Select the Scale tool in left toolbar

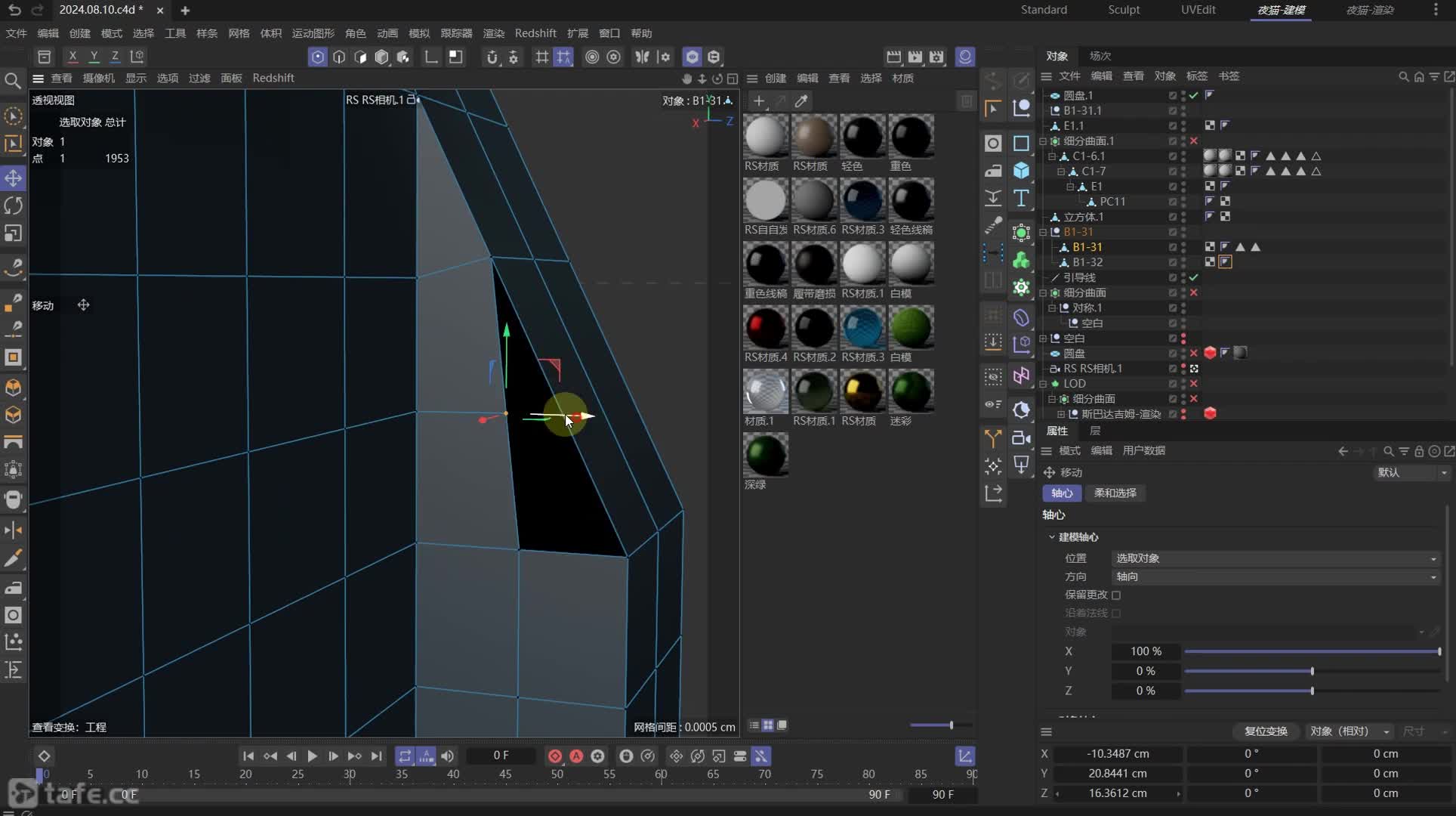[14, 233]
